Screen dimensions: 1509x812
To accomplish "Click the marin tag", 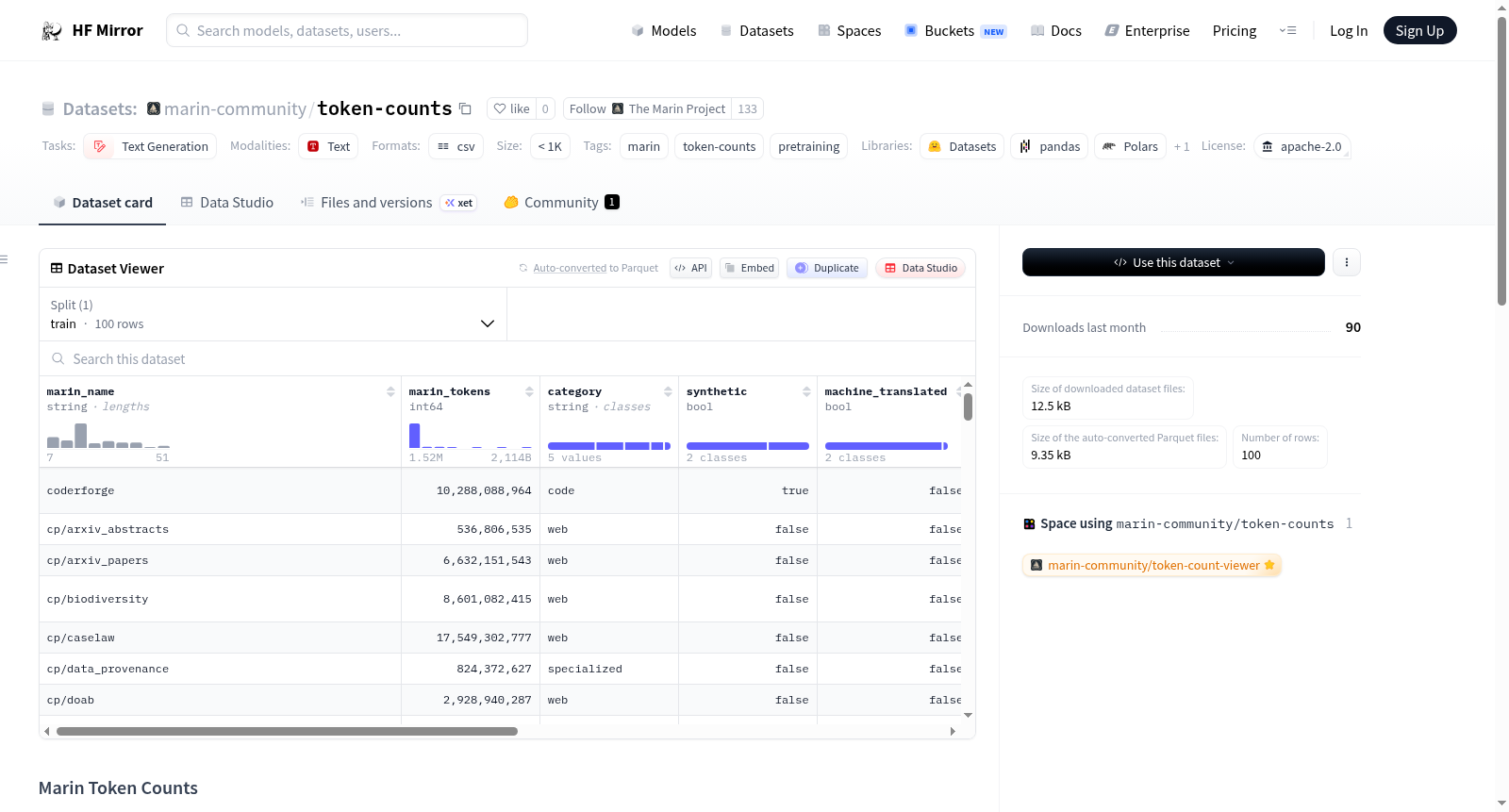I will tap(644, 146).
